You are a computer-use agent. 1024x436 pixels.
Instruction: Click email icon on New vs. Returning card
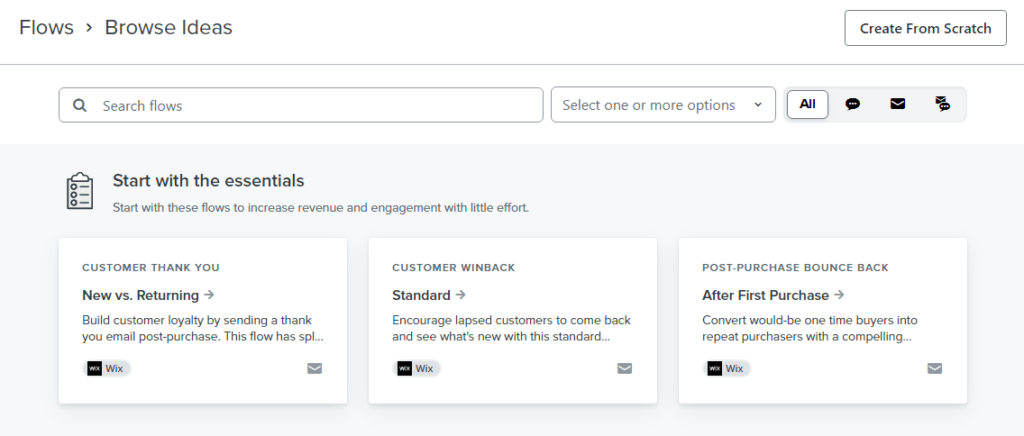click(x=315, y=368)
